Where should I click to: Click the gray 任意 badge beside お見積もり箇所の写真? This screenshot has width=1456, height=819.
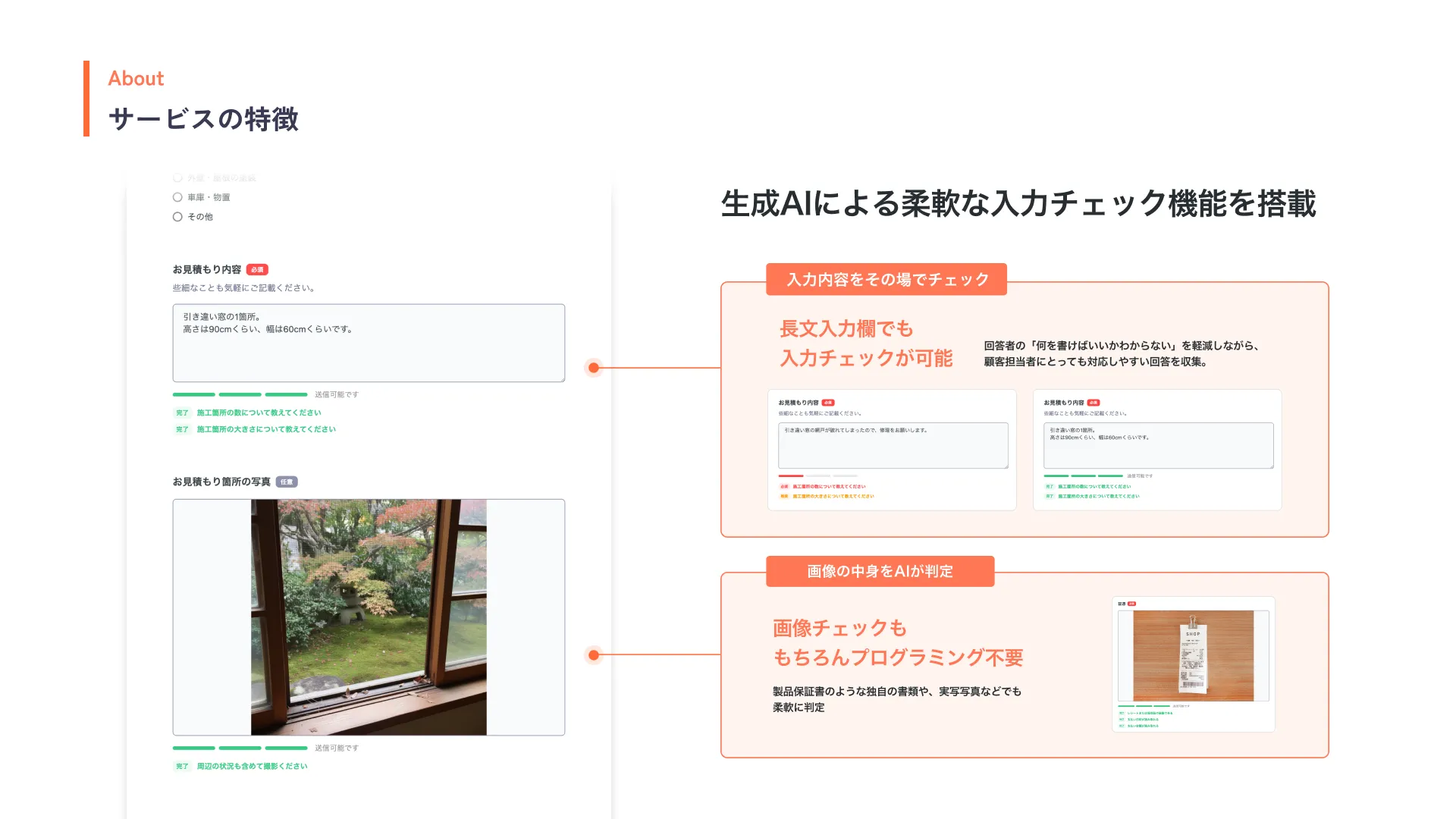point(287,482)
